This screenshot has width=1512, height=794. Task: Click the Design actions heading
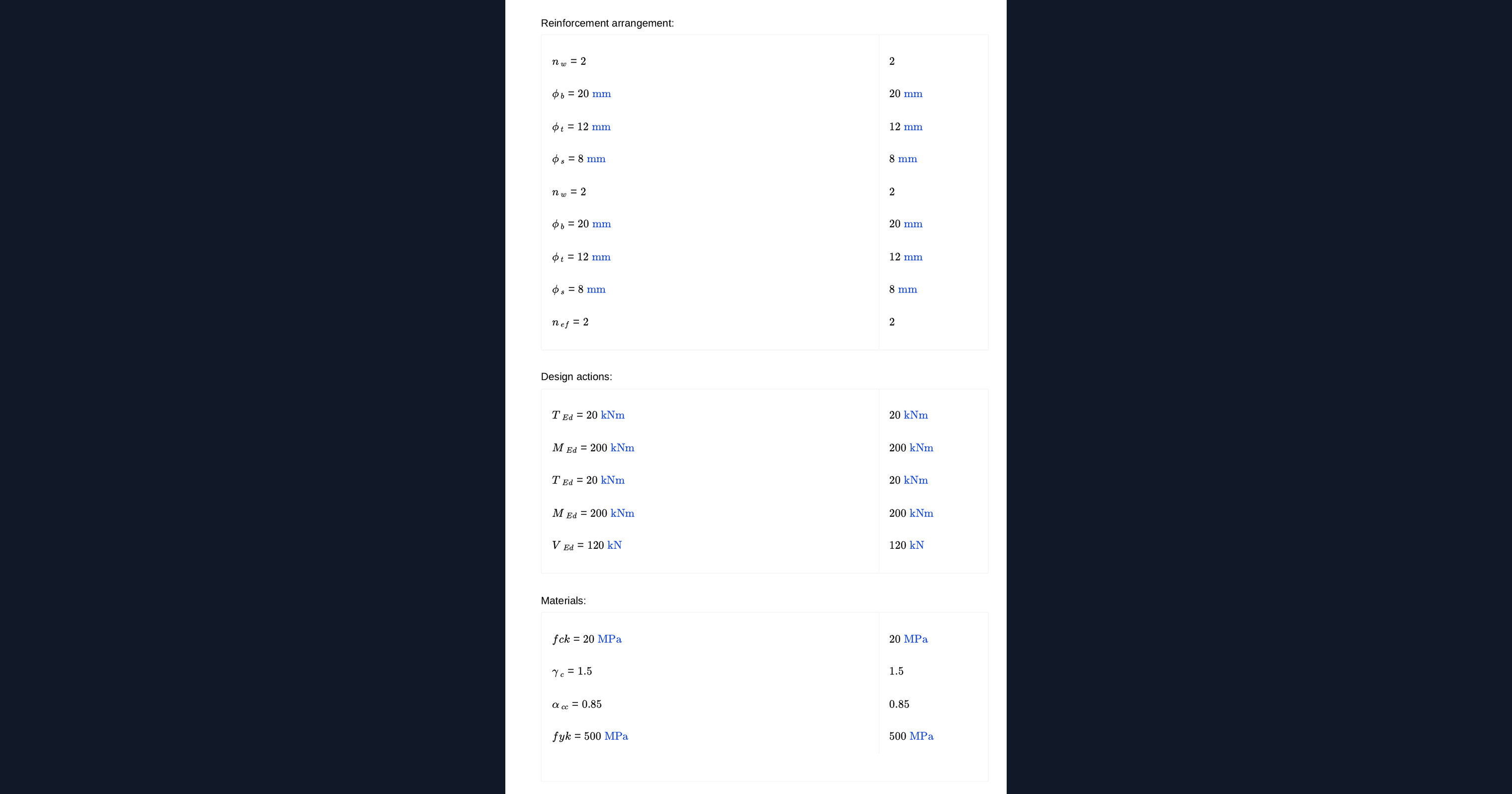point(576,377)
